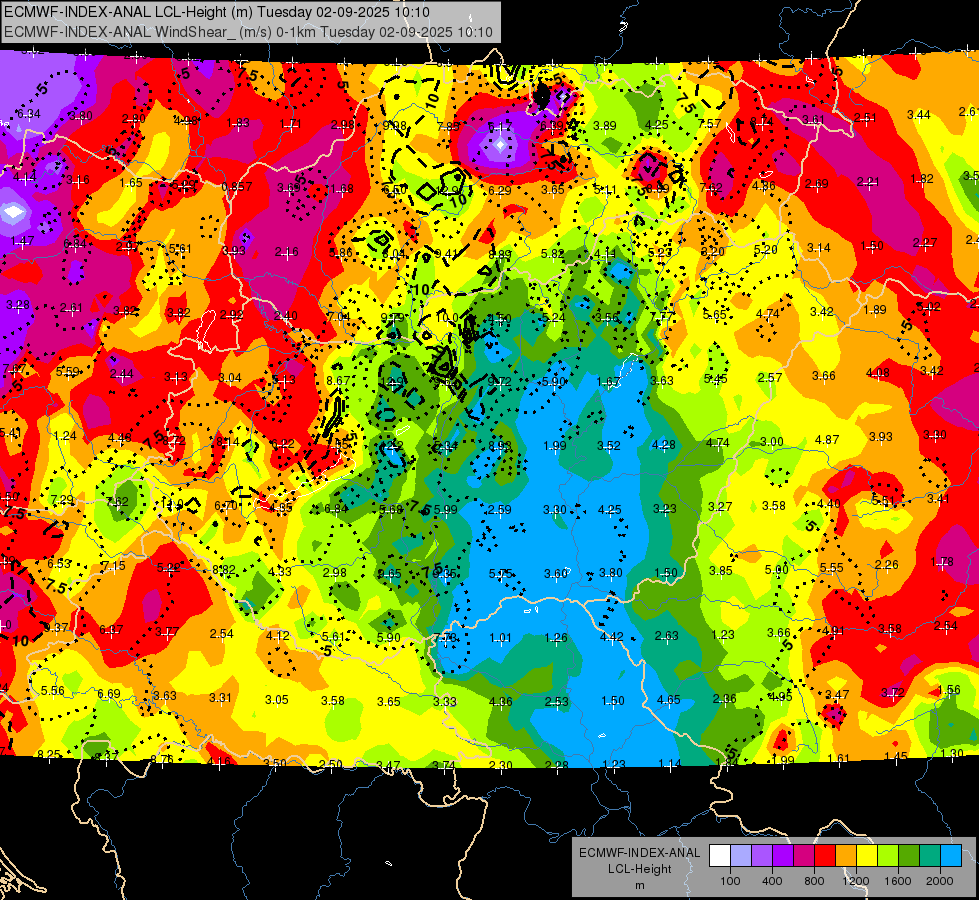Viewport: 979px width, 900px height.
Task: Click the wind shear value 2.53
Action: pyautogui.click(x=556, y=701)
